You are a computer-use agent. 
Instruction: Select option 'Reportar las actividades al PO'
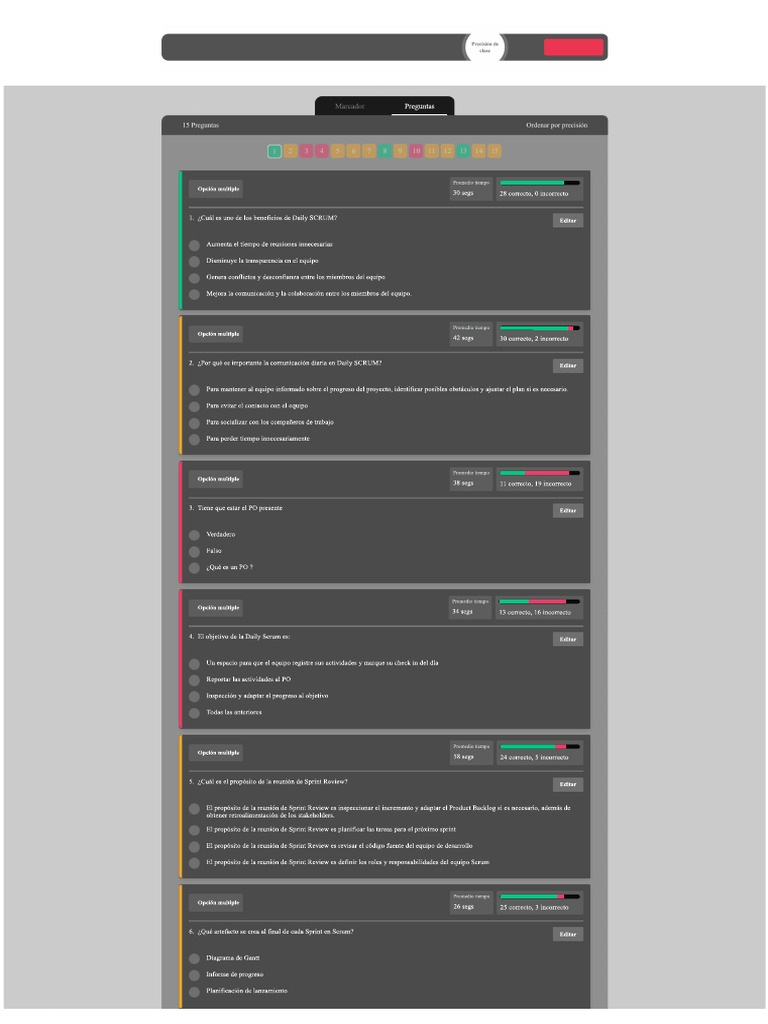pos(194,680)
